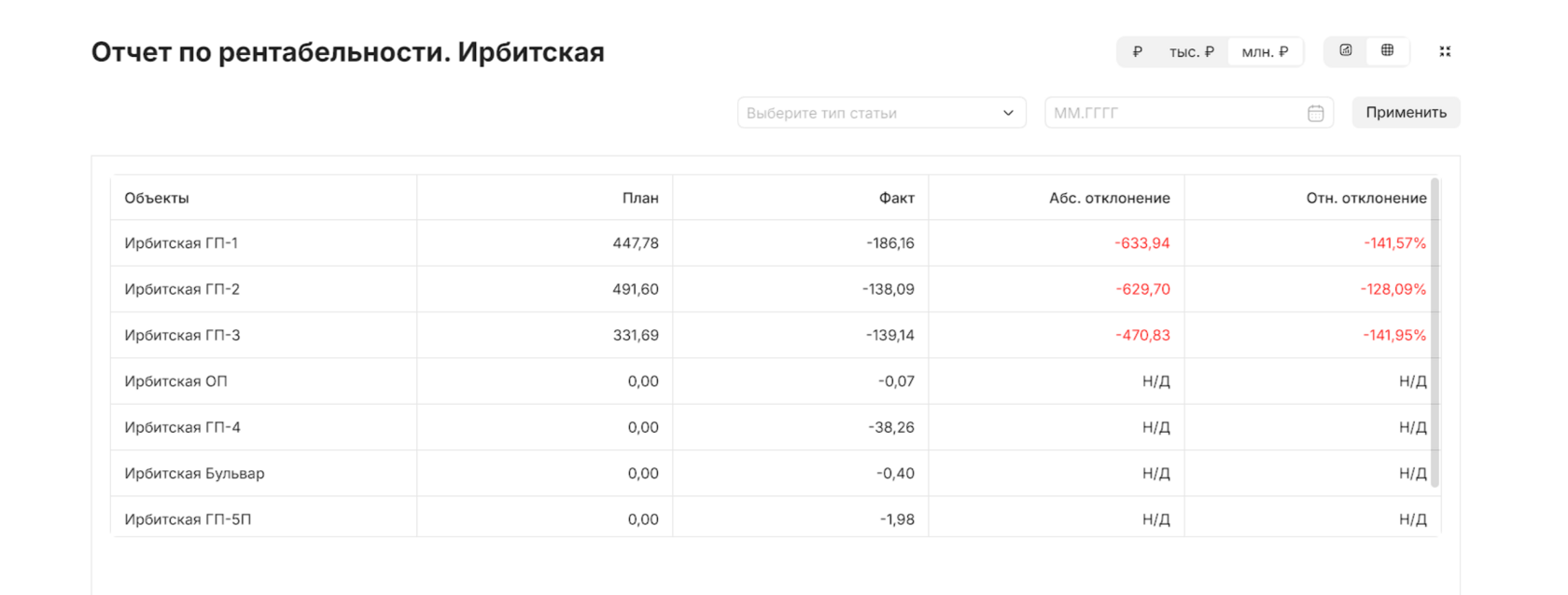Open the "Выберите тип статьи" dropdown
Image resolution: width=1568 pixels, height=595 pixels.
tap(881, 113)
